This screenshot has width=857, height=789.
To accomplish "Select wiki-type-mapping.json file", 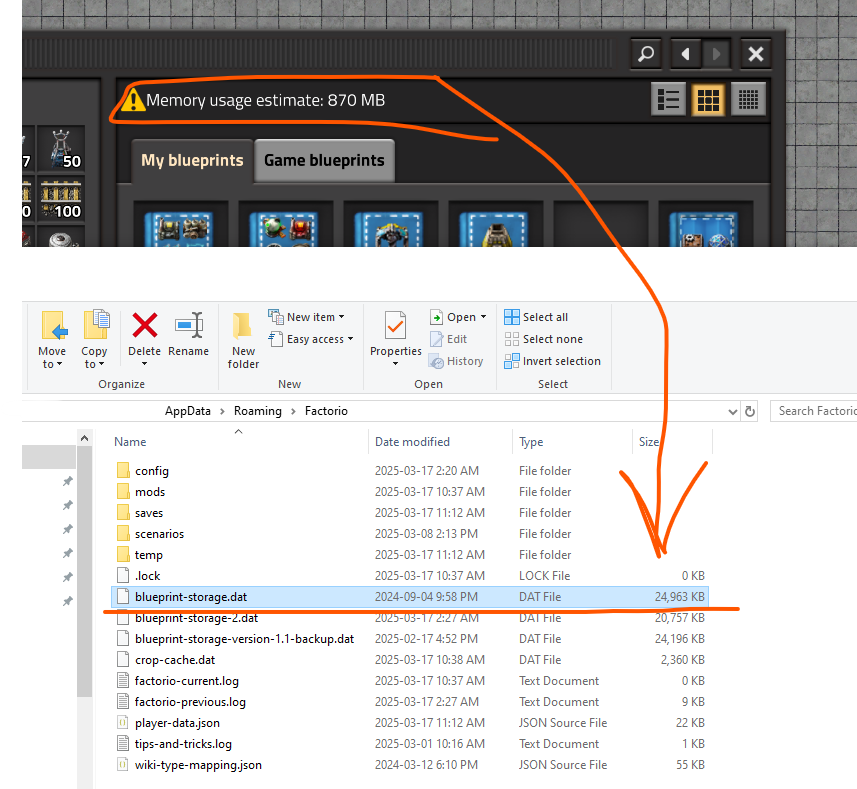I will tap(410, 765).
